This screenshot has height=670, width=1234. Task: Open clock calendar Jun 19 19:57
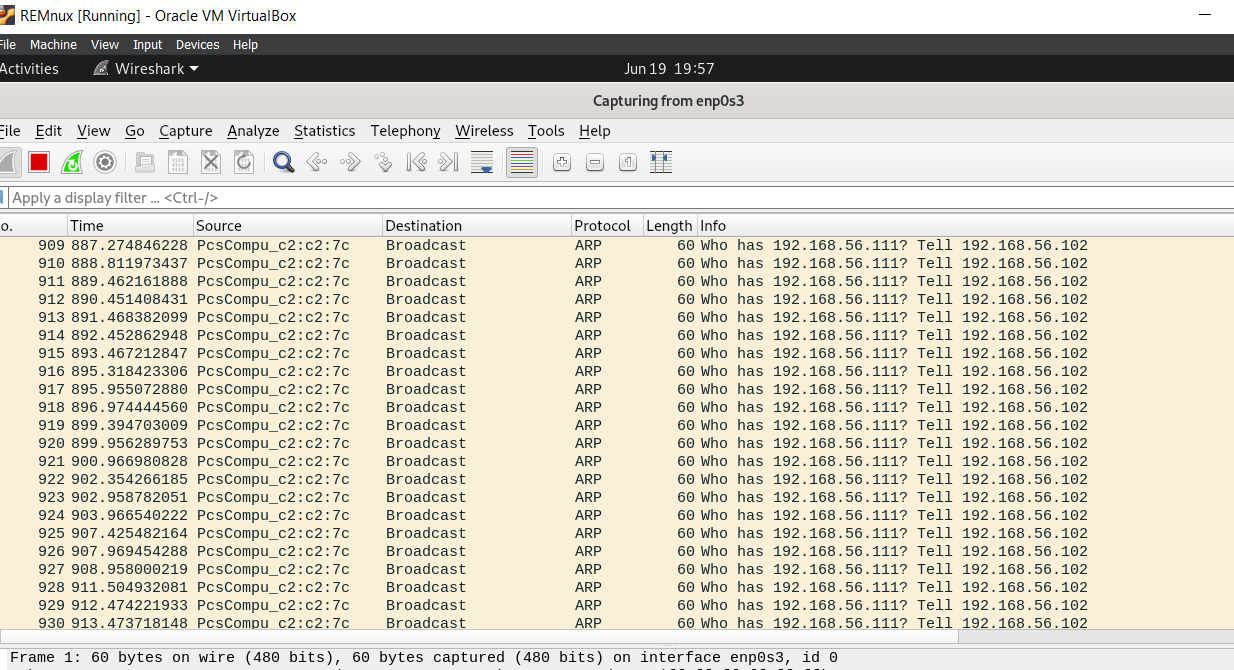pyautogui.click(x=669, y=68)
